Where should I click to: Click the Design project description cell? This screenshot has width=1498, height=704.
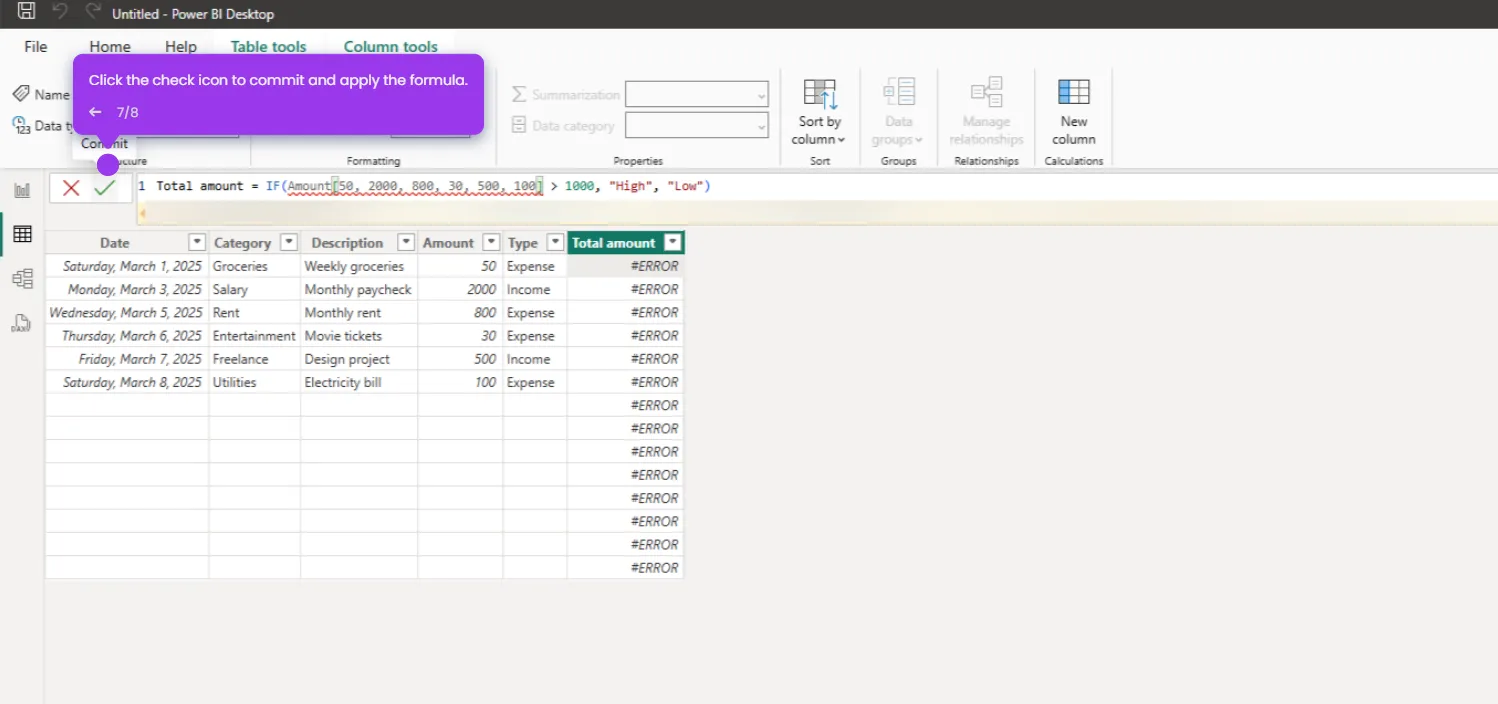coord(359,359)
